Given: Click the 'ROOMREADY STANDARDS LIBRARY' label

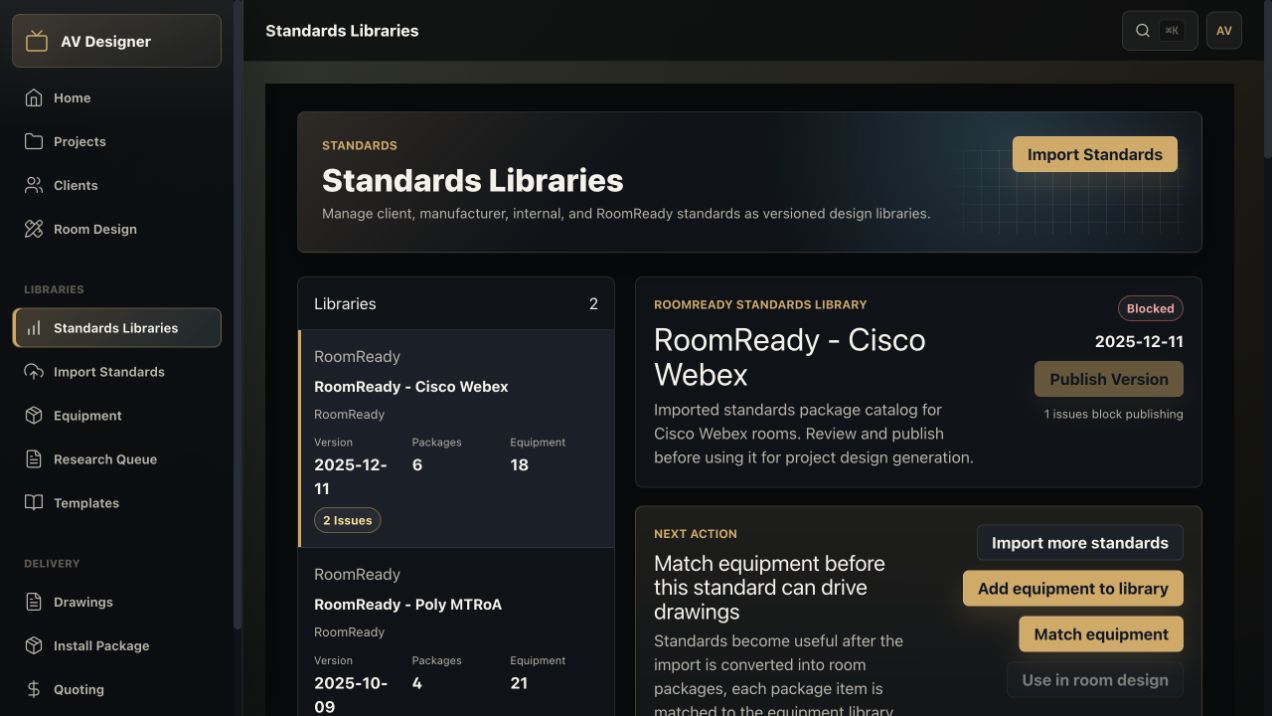Looking at the screenshot, I should (760, 304).
